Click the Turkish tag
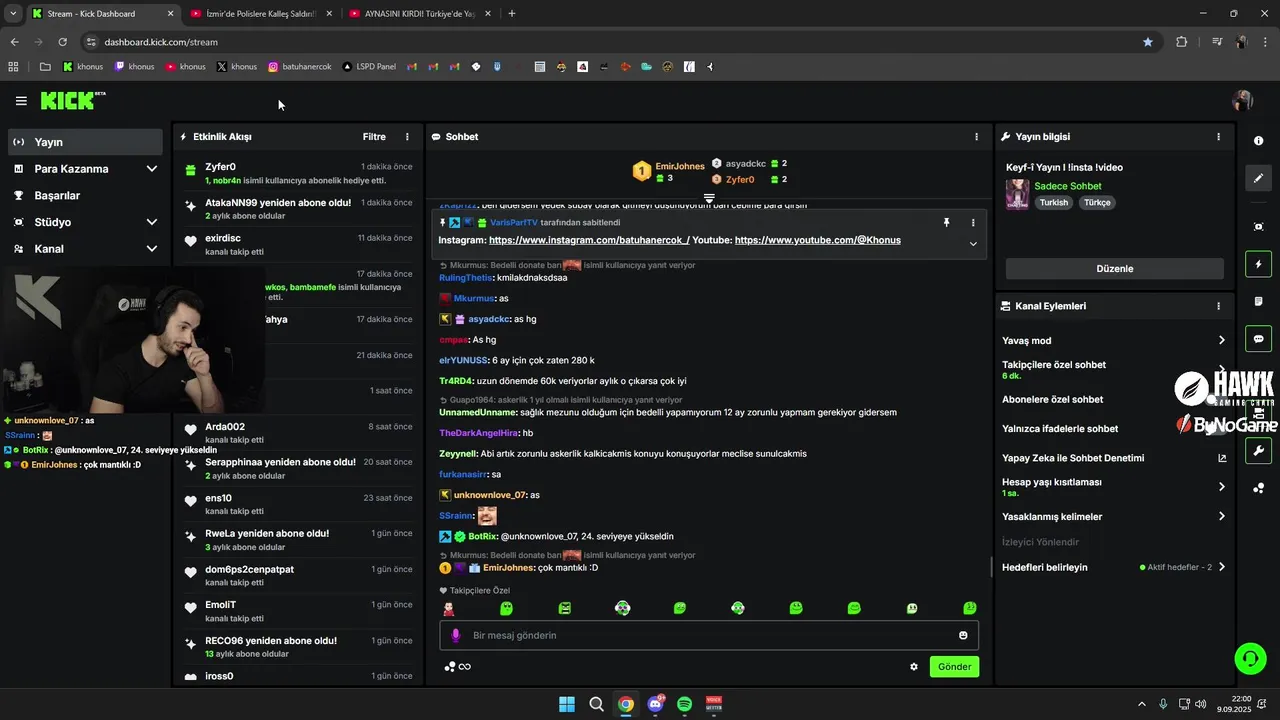The height and width of the screenshot is (720, 1280). 1053,202
